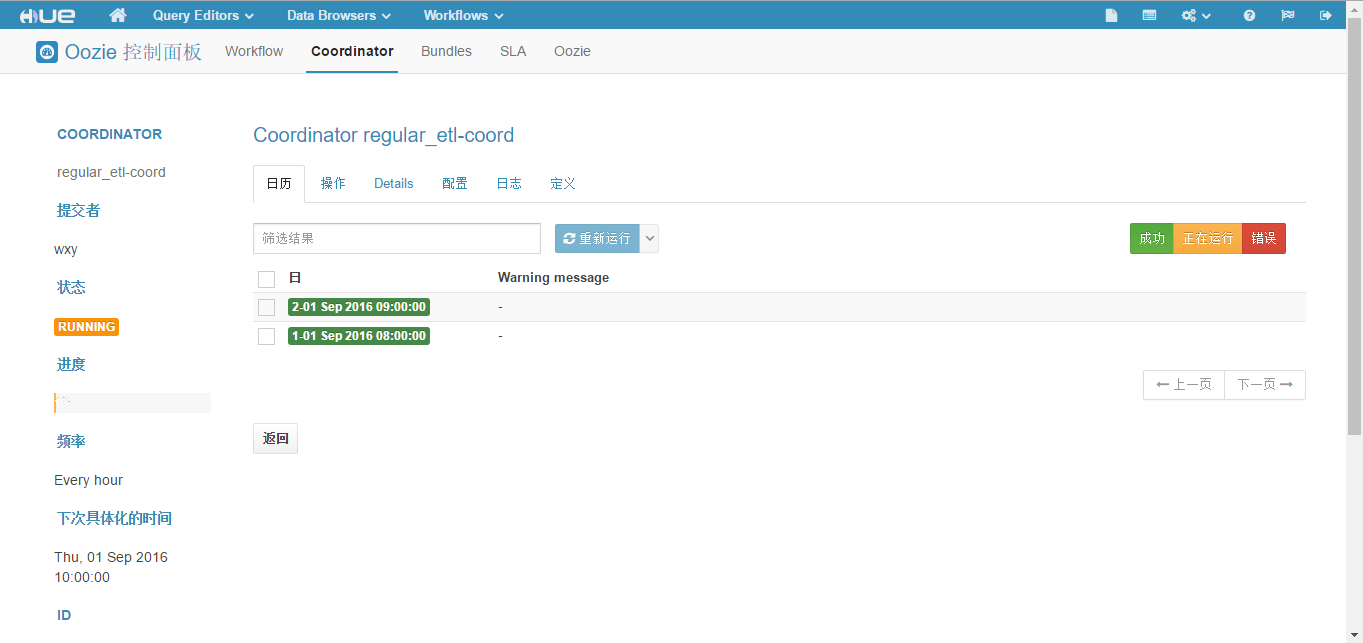Screen dimensions: 1363x643
Task: Click the 返回 back button
Action: click(x=275, y=439)
